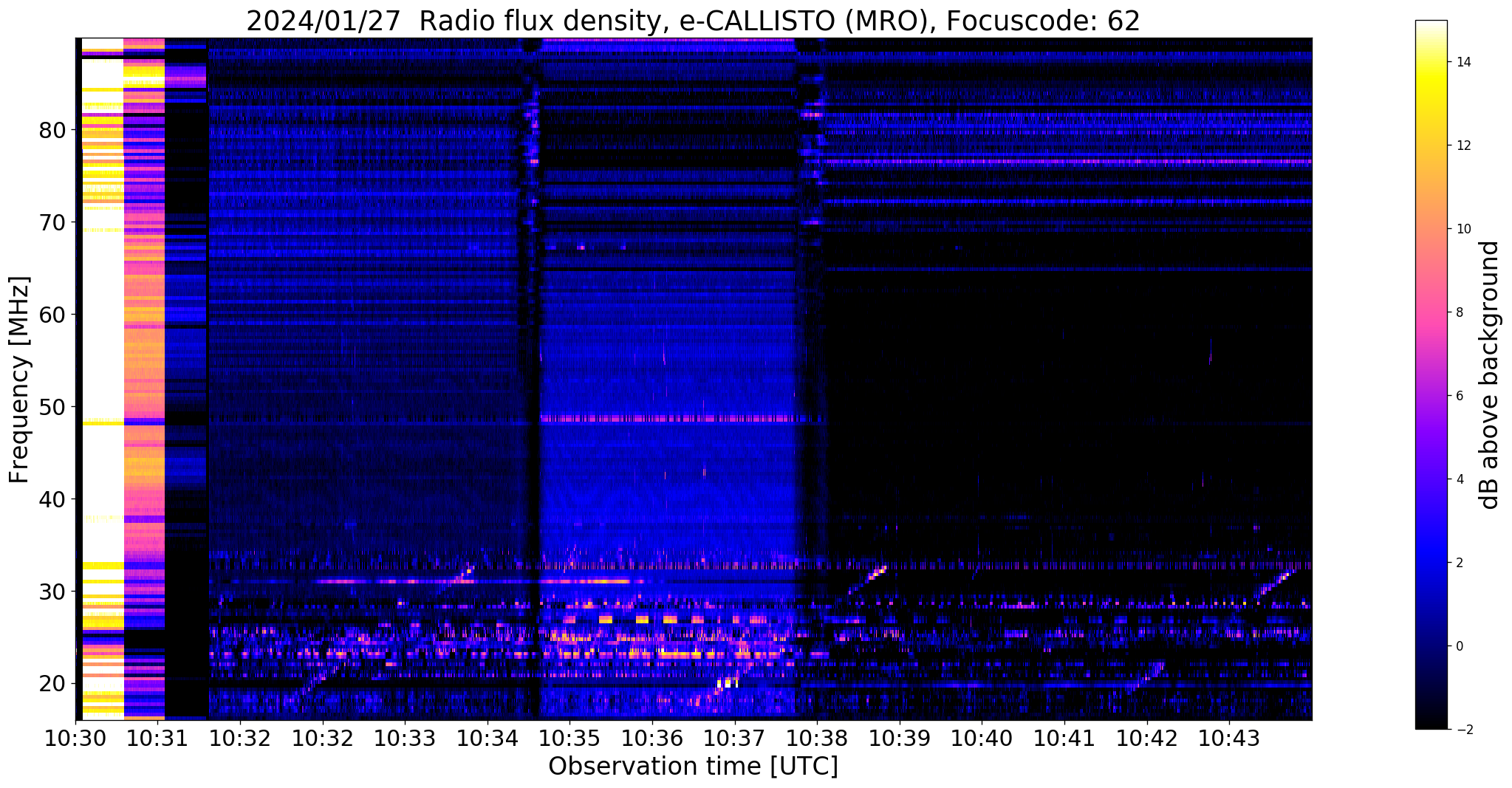Click the 10:30 time tick label

pos(75,739)
